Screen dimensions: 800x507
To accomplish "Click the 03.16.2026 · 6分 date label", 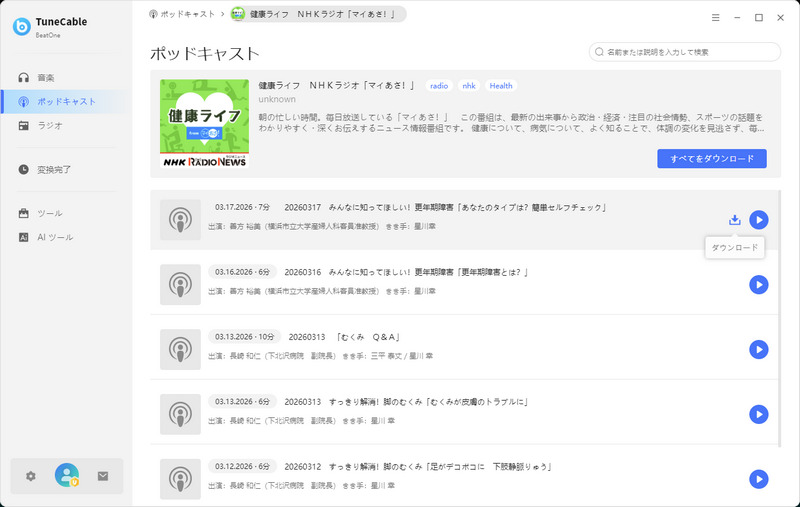I will pos(242,272).
